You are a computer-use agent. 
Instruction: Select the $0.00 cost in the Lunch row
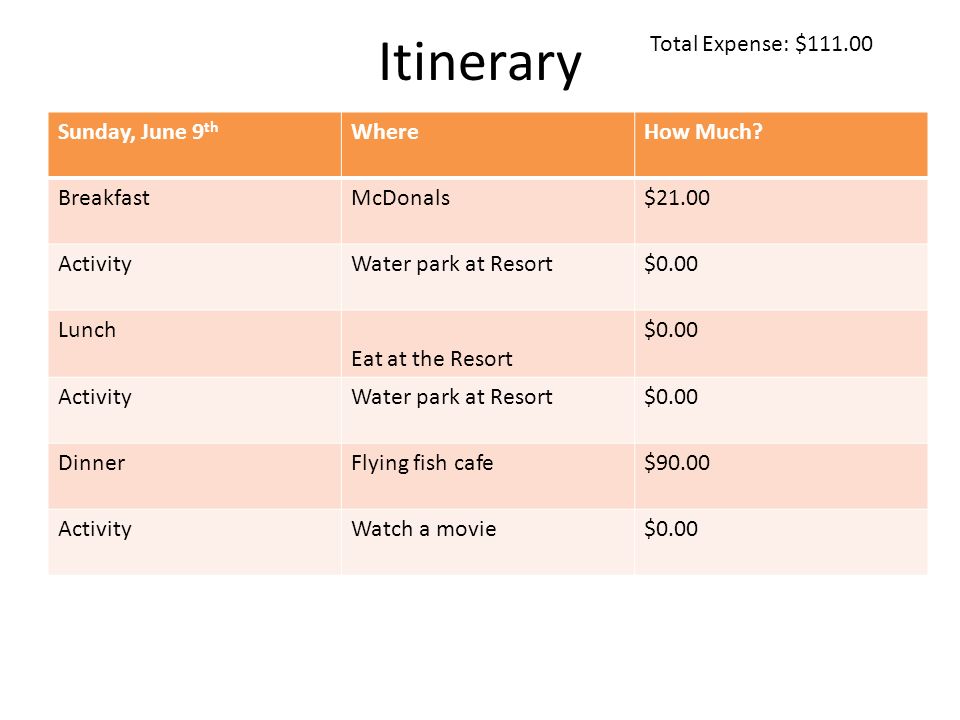(x=781, y=343)
